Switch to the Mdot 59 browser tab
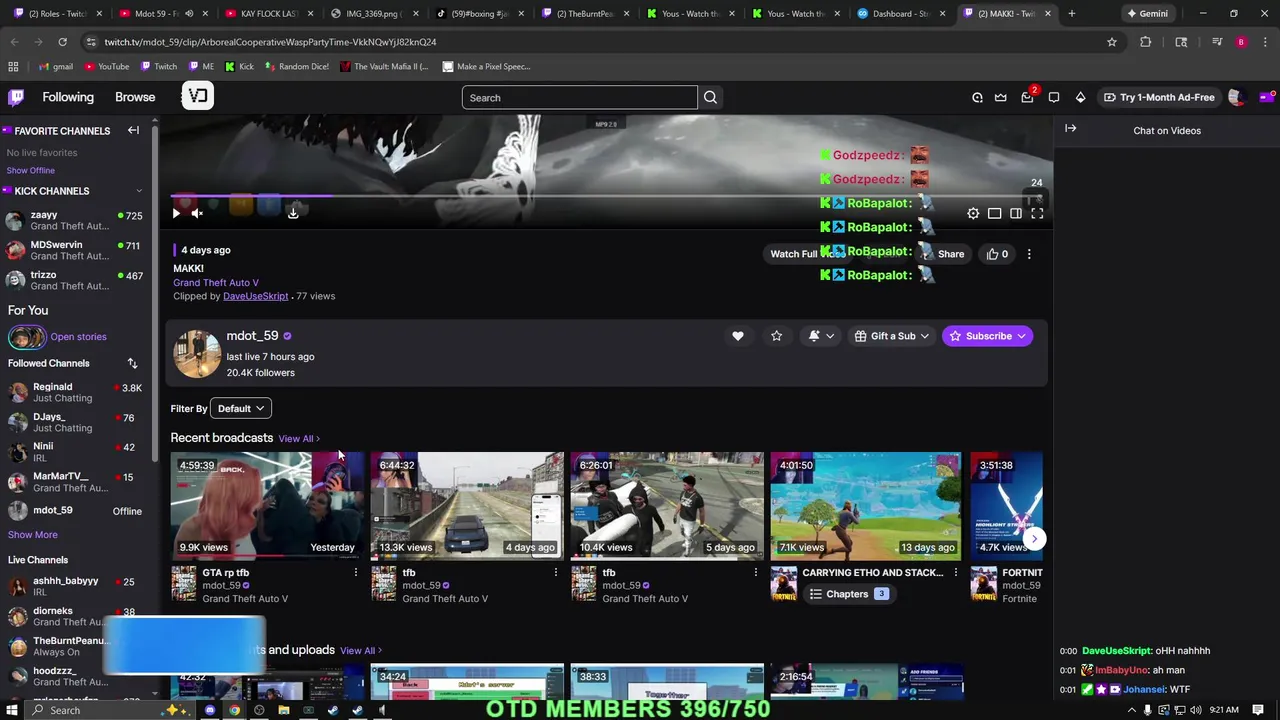 (160, 14)
